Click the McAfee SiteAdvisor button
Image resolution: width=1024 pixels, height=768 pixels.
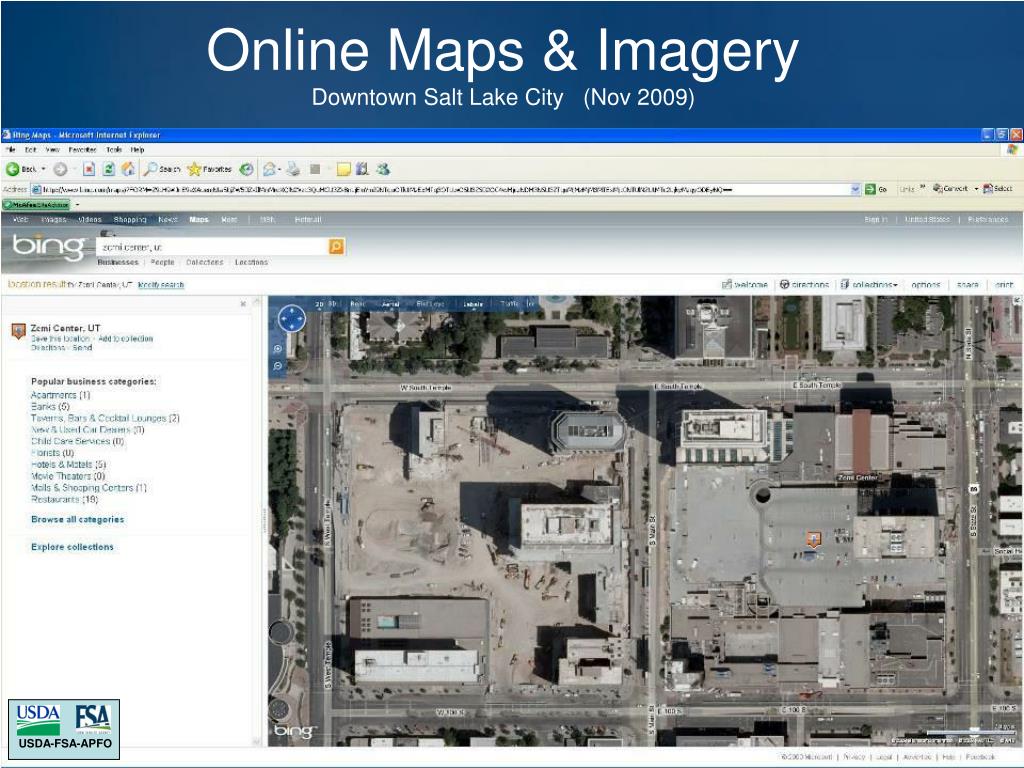37,204
